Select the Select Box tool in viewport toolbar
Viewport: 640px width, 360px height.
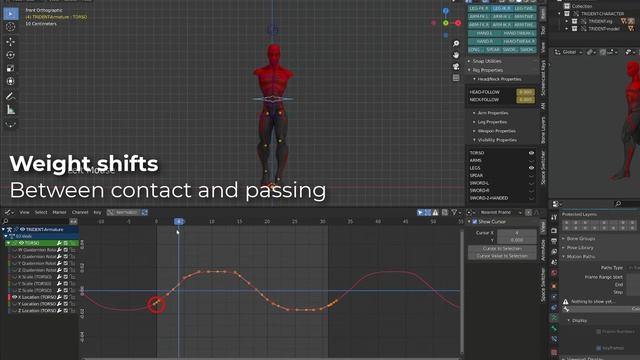click(x=11, y=14)
